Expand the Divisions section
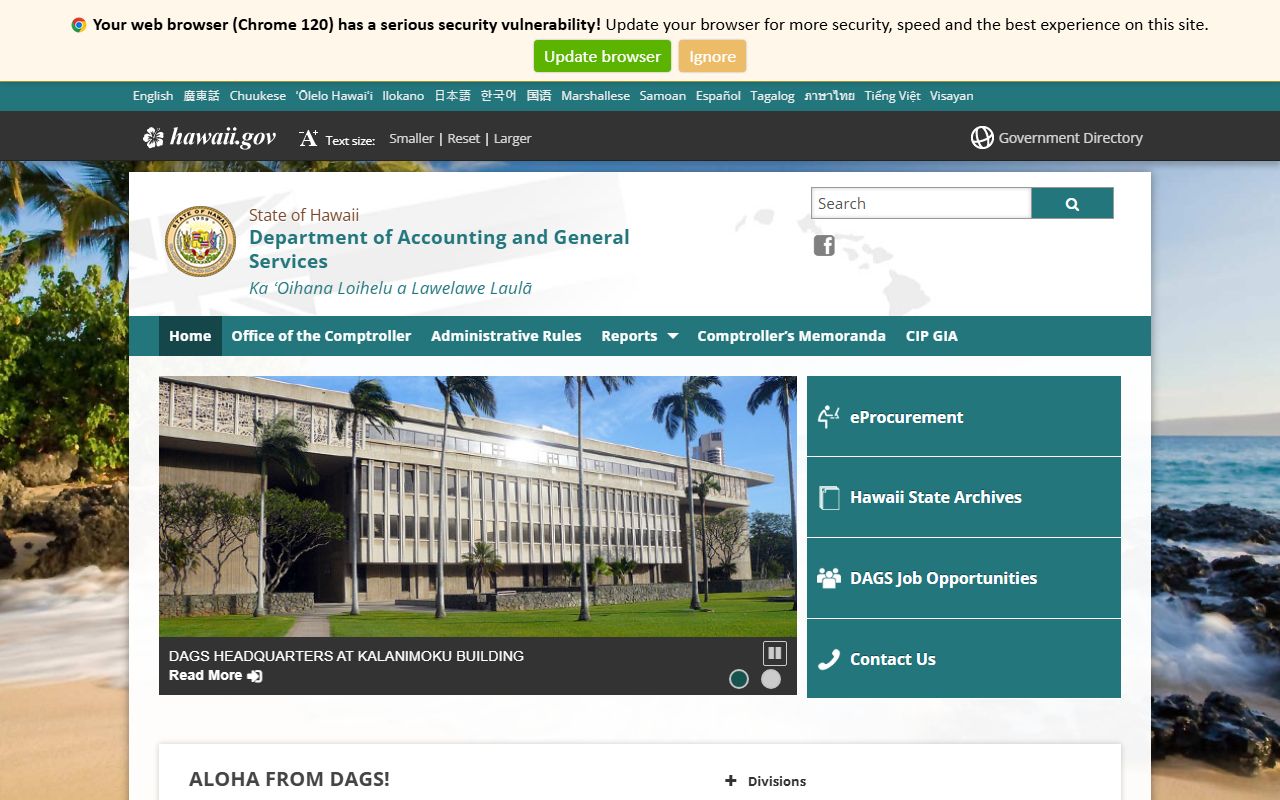The height and width of the screenshot is (800, 1280). [766, 781]
